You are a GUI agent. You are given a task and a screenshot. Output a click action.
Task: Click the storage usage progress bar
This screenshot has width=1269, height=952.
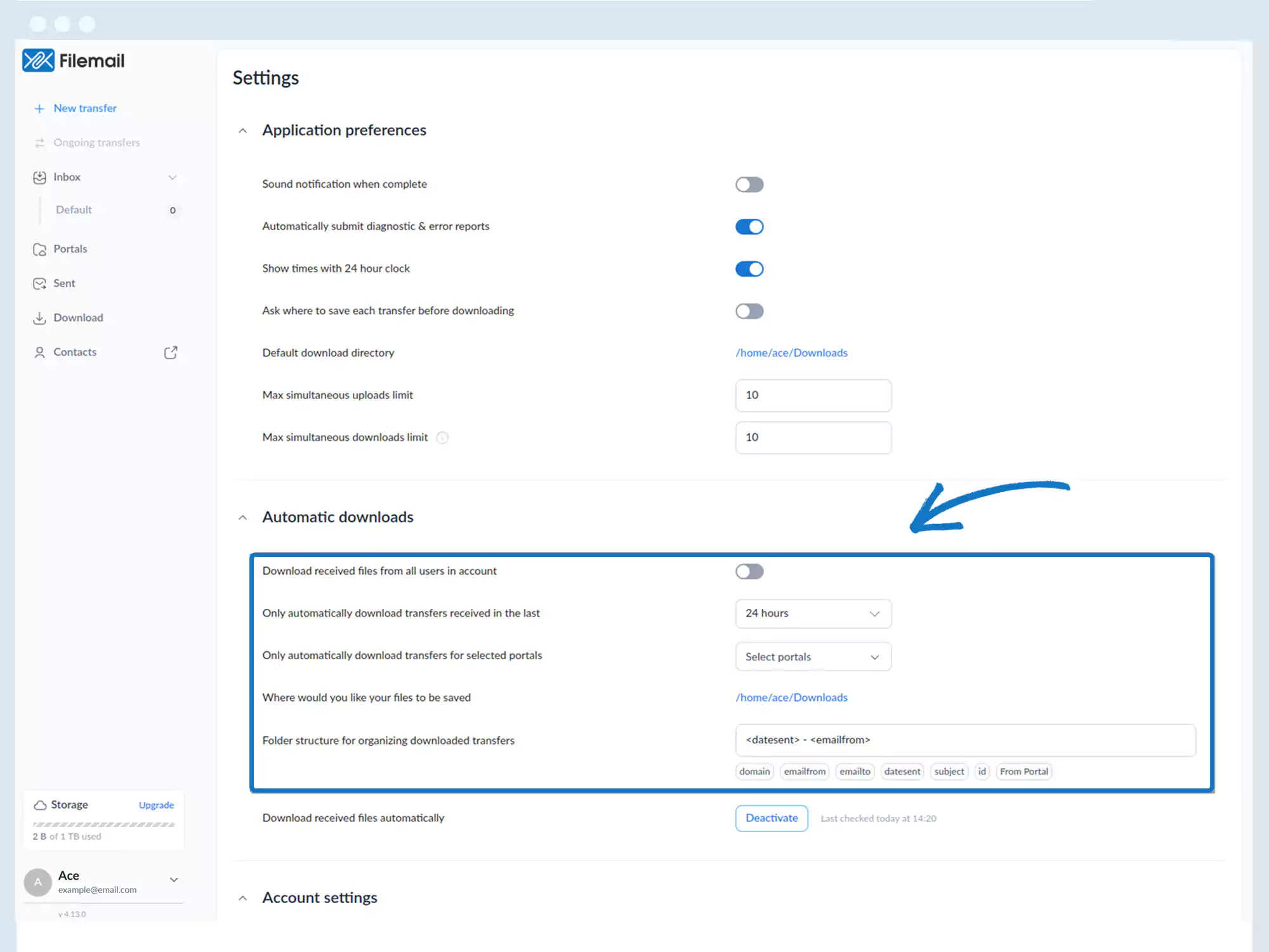[x=103, y=825]
